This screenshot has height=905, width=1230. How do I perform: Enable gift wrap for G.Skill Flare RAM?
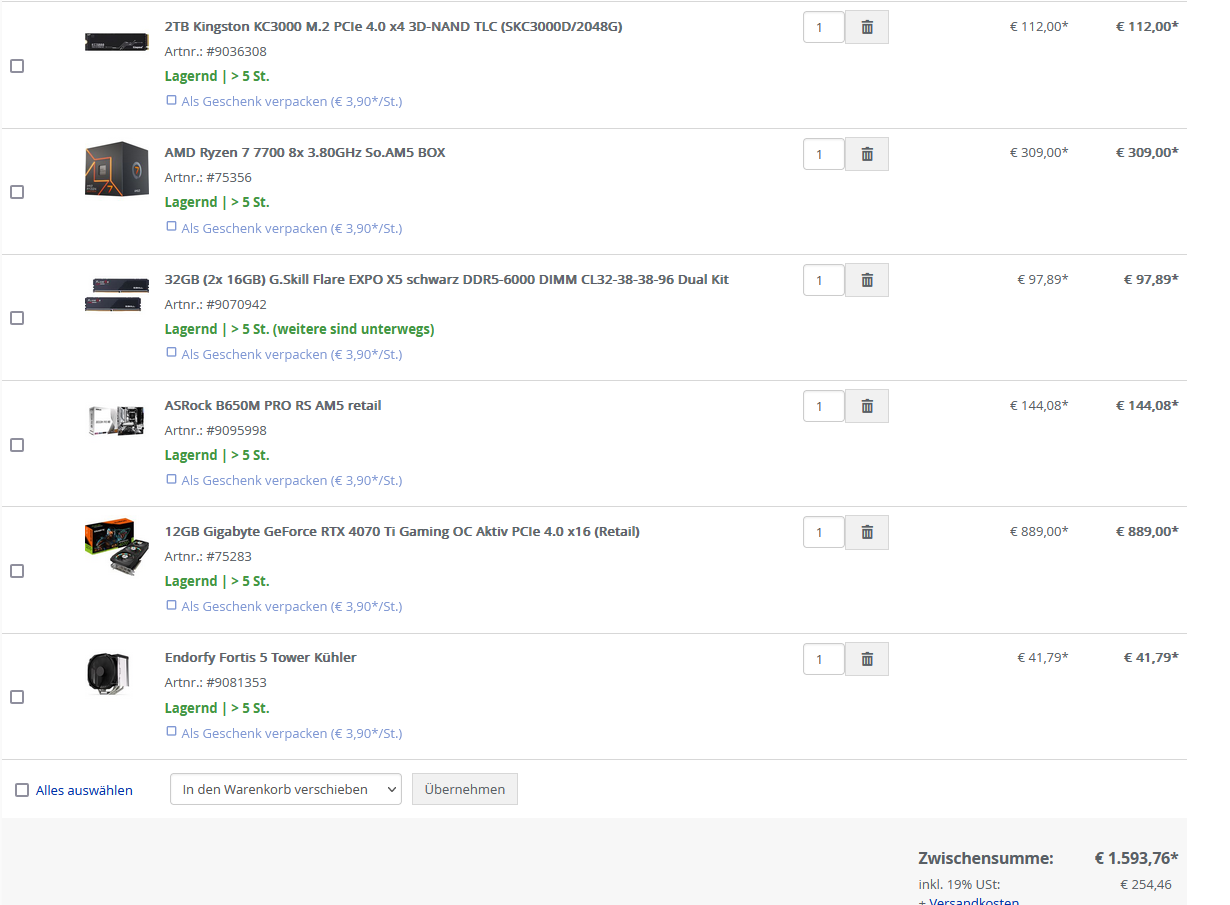[x=171, y=353]
